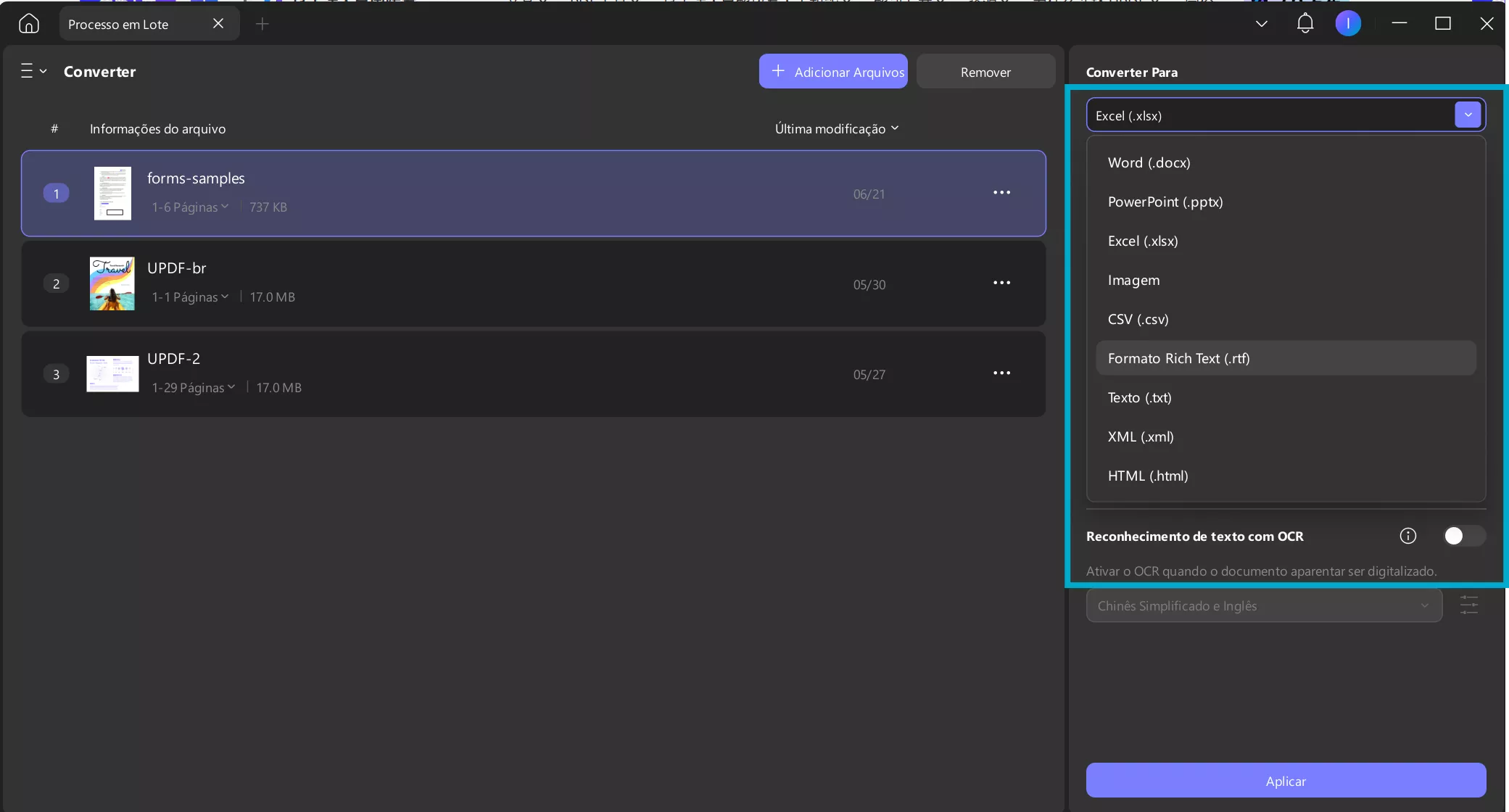Click the Home icon in title bar
Screen dimensions: 1509x812
29,24
